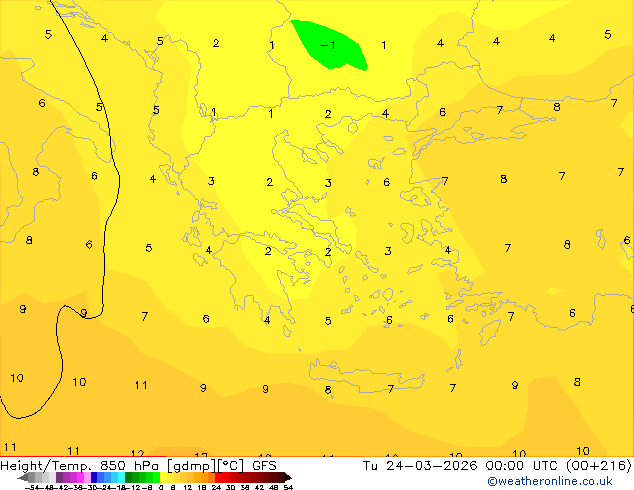
Task: Click the '(00+216)' forecast hour text
Action: (x=599, y=465)
